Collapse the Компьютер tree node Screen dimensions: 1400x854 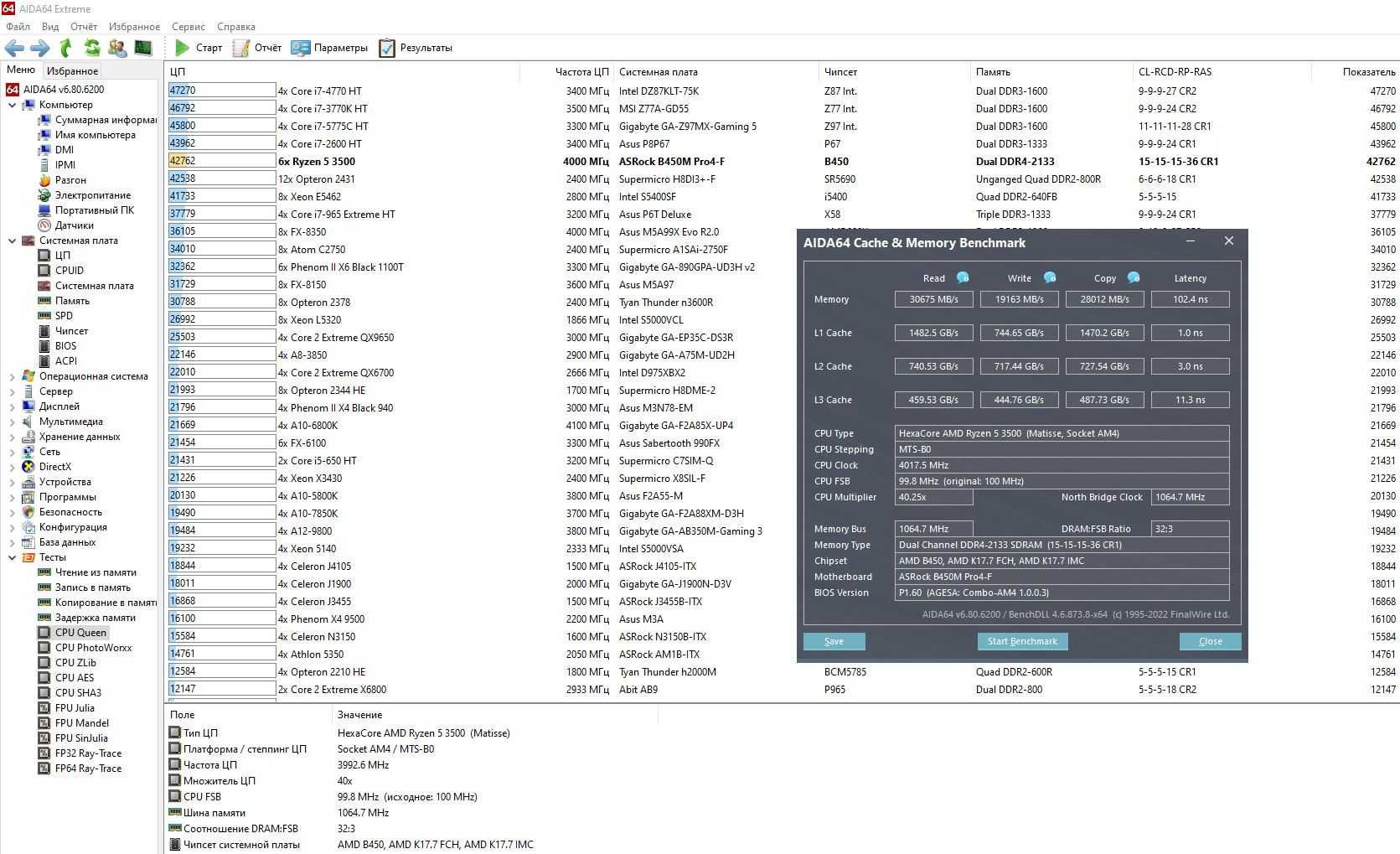pyautogui.click(x=12, y=105)
